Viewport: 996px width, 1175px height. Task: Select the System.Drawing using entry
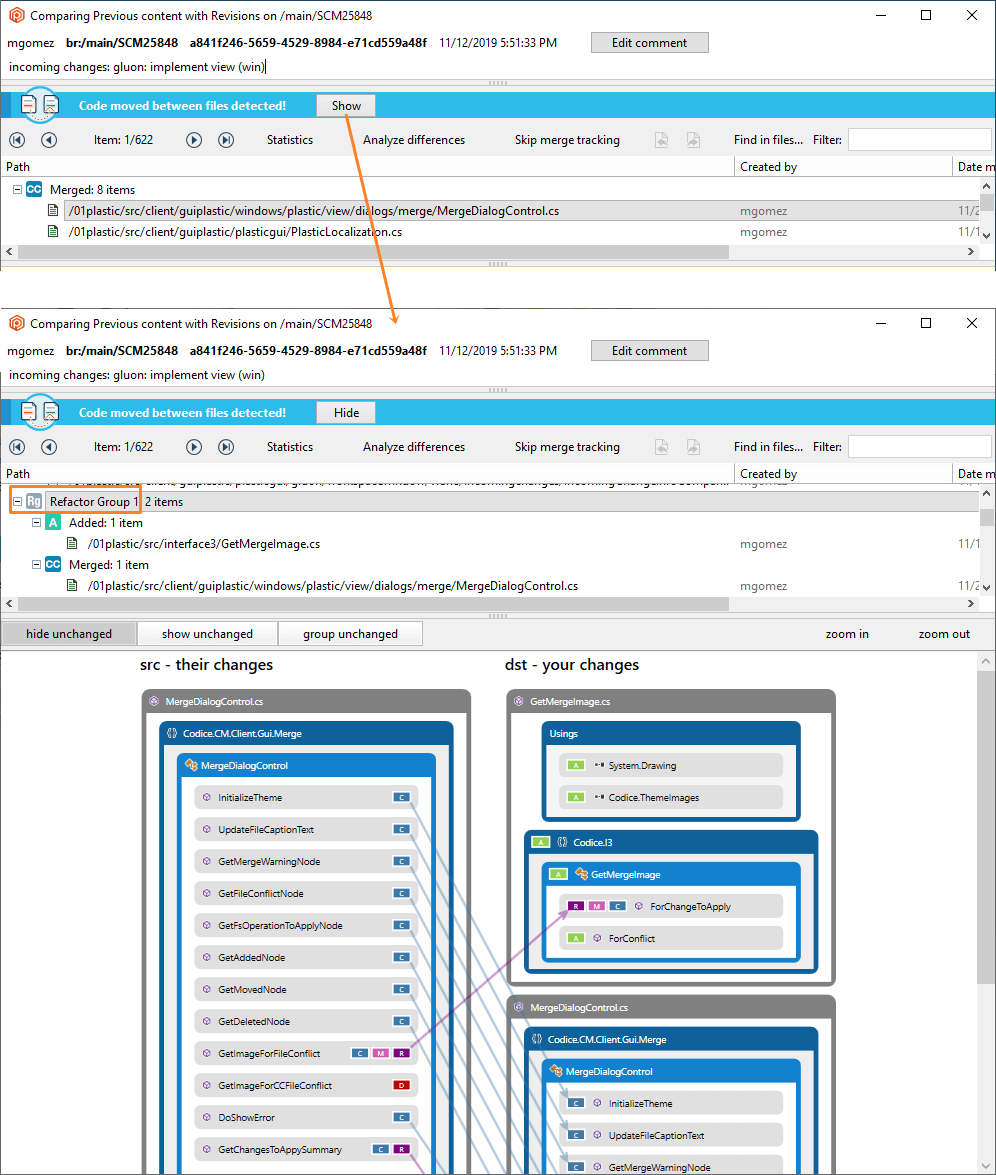click(x=671, y=766)
